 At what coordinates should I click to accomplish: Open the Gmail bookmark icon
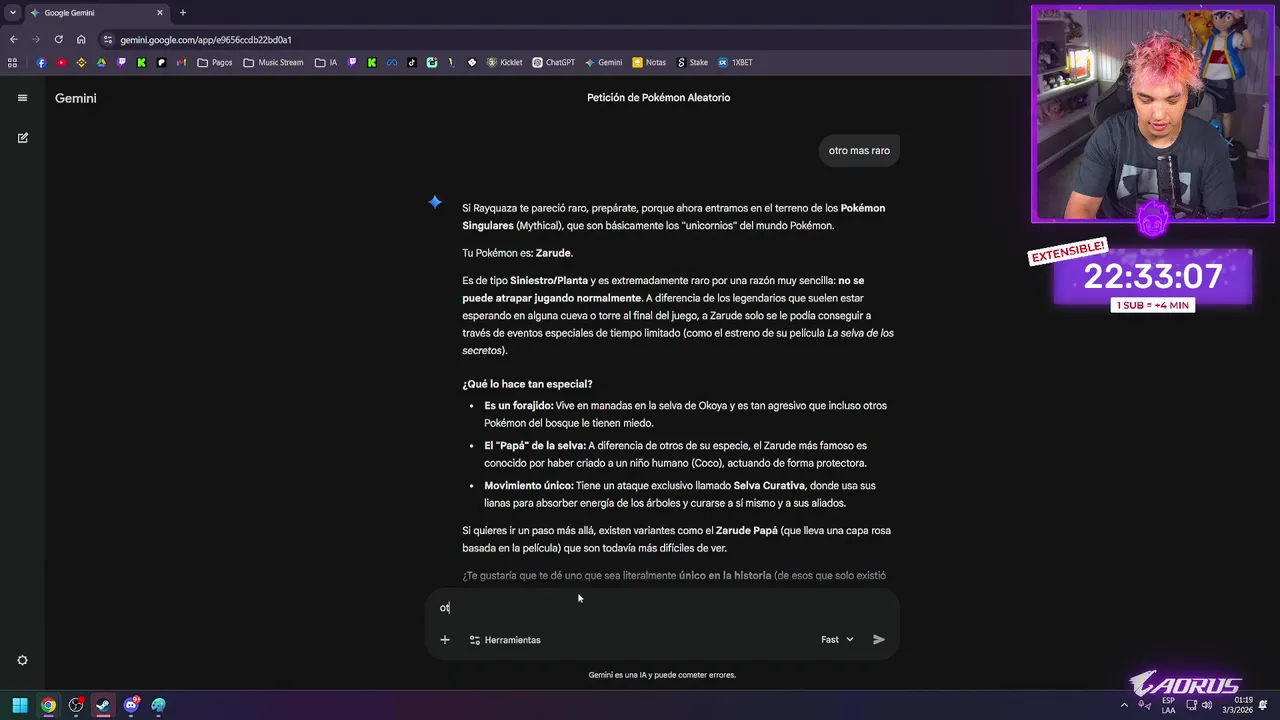tap(181, 62)
